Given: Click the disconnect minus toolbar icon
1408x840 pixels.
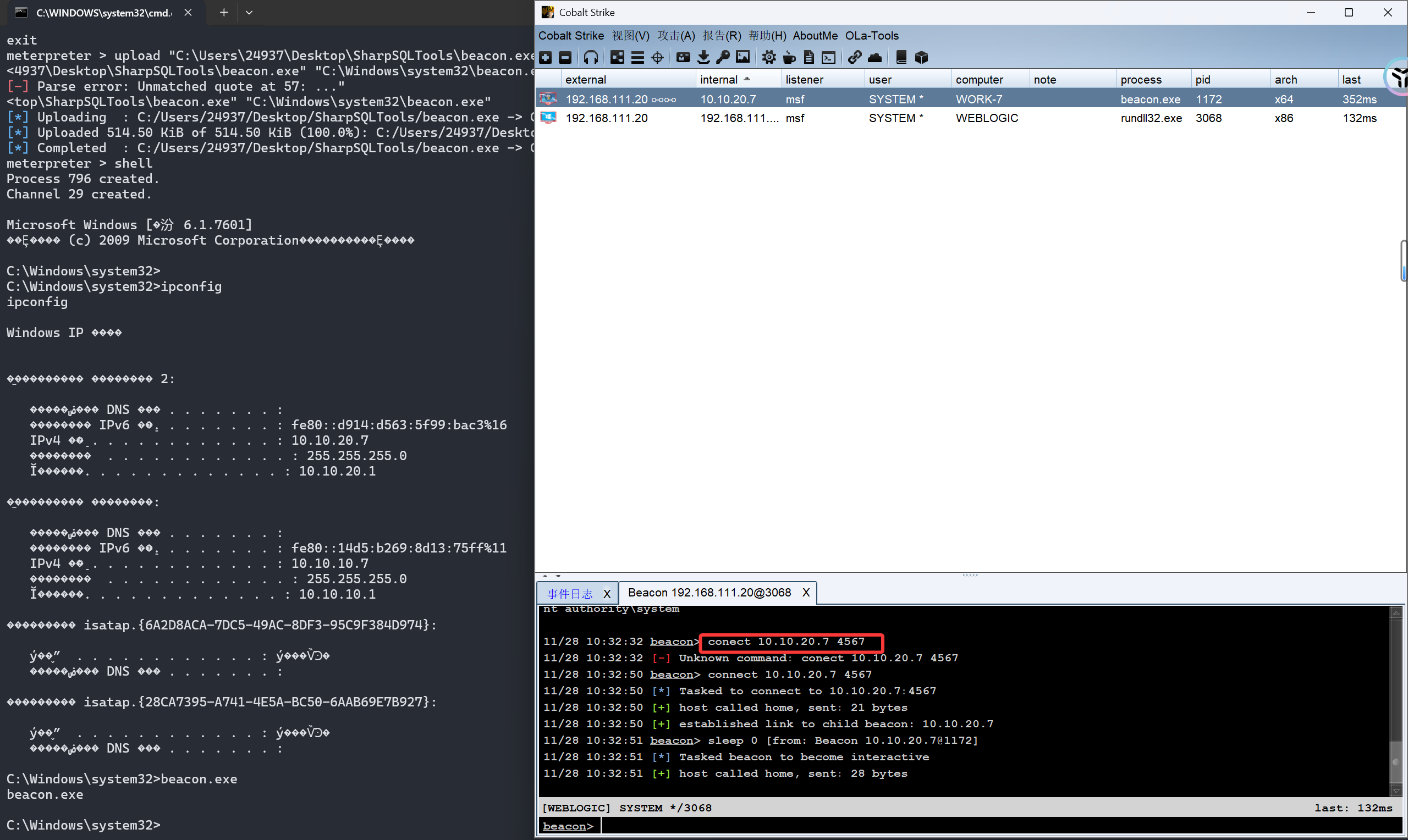Looking at the screenshot, I should click(565, 57).
